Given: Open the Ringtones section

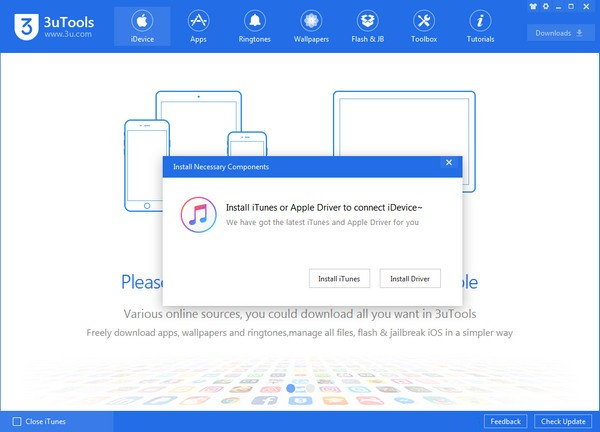Looking at the screenshot, I should (x=254, y=26).
